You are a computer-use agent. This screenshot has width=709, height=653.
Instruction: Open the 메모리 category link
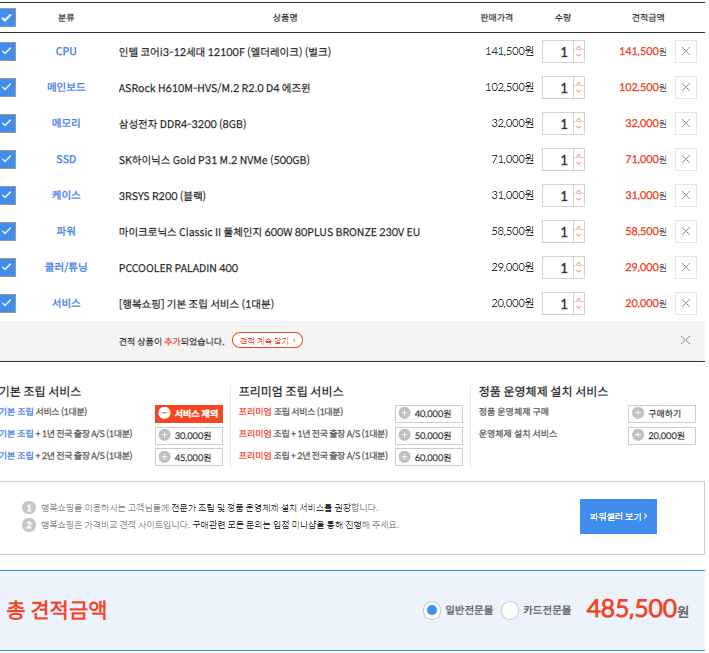click(x=66, y=123)
